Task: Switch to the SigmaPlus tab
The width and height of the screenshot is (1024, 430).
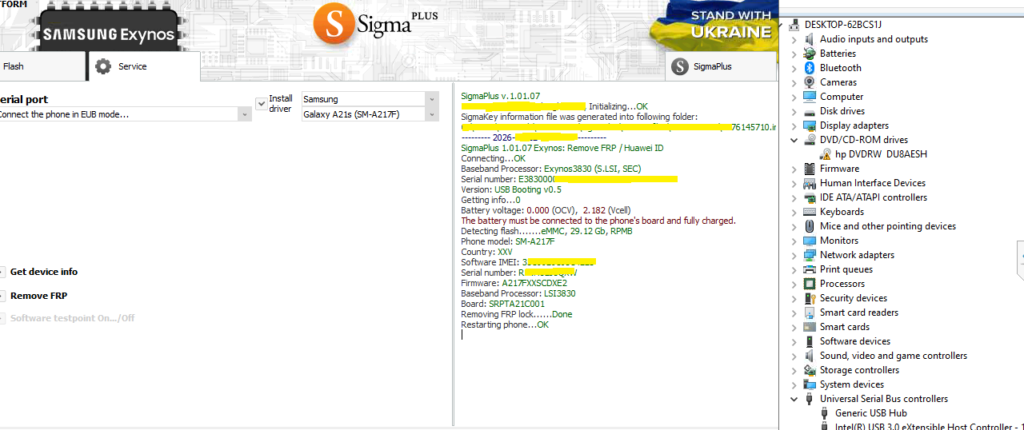Action: (x=720, y=67)
